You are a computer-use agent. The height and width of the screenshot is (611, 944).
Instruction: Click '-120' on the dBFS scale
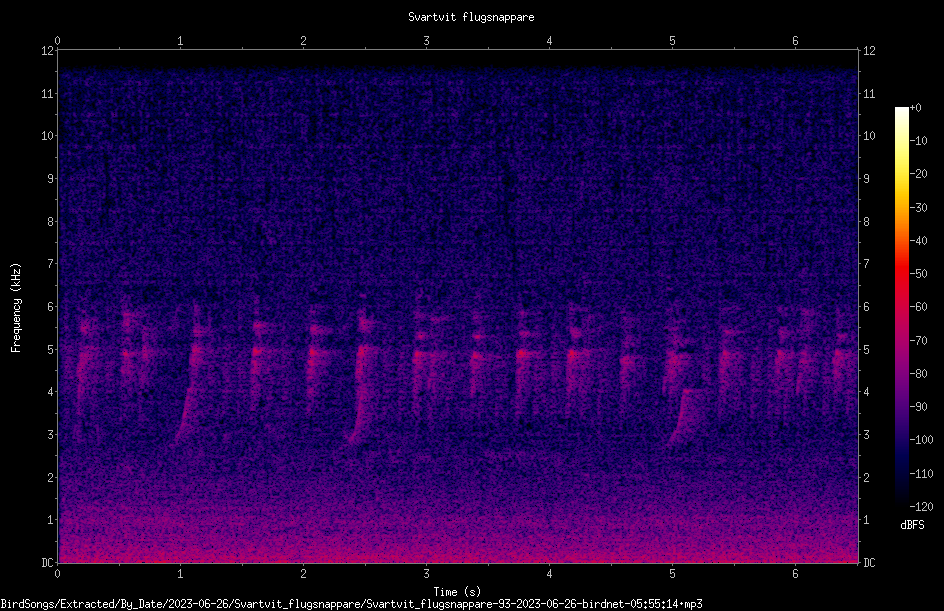(921, 507)
